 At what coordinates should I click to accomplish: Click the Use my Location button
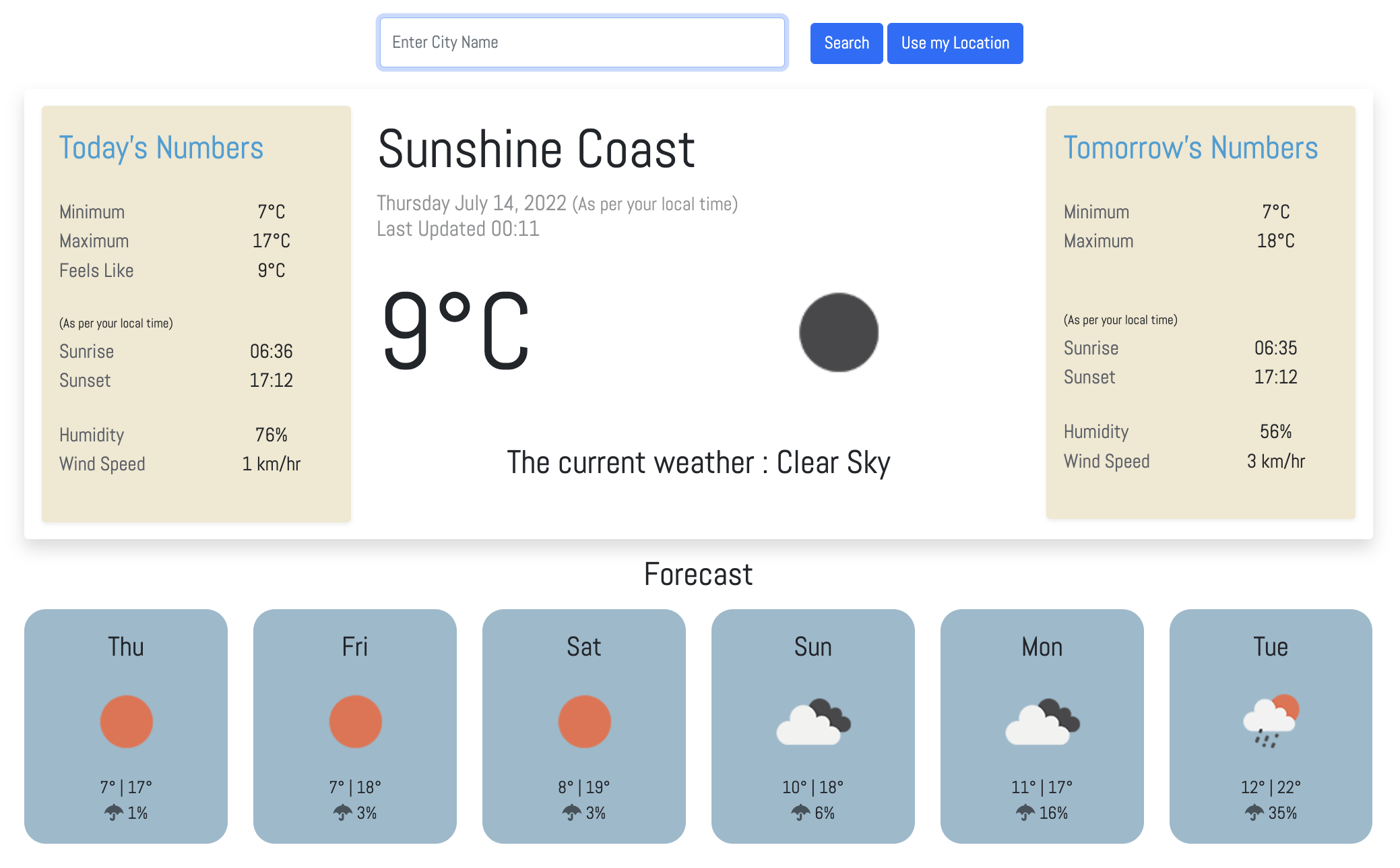(x=953, y=42)
